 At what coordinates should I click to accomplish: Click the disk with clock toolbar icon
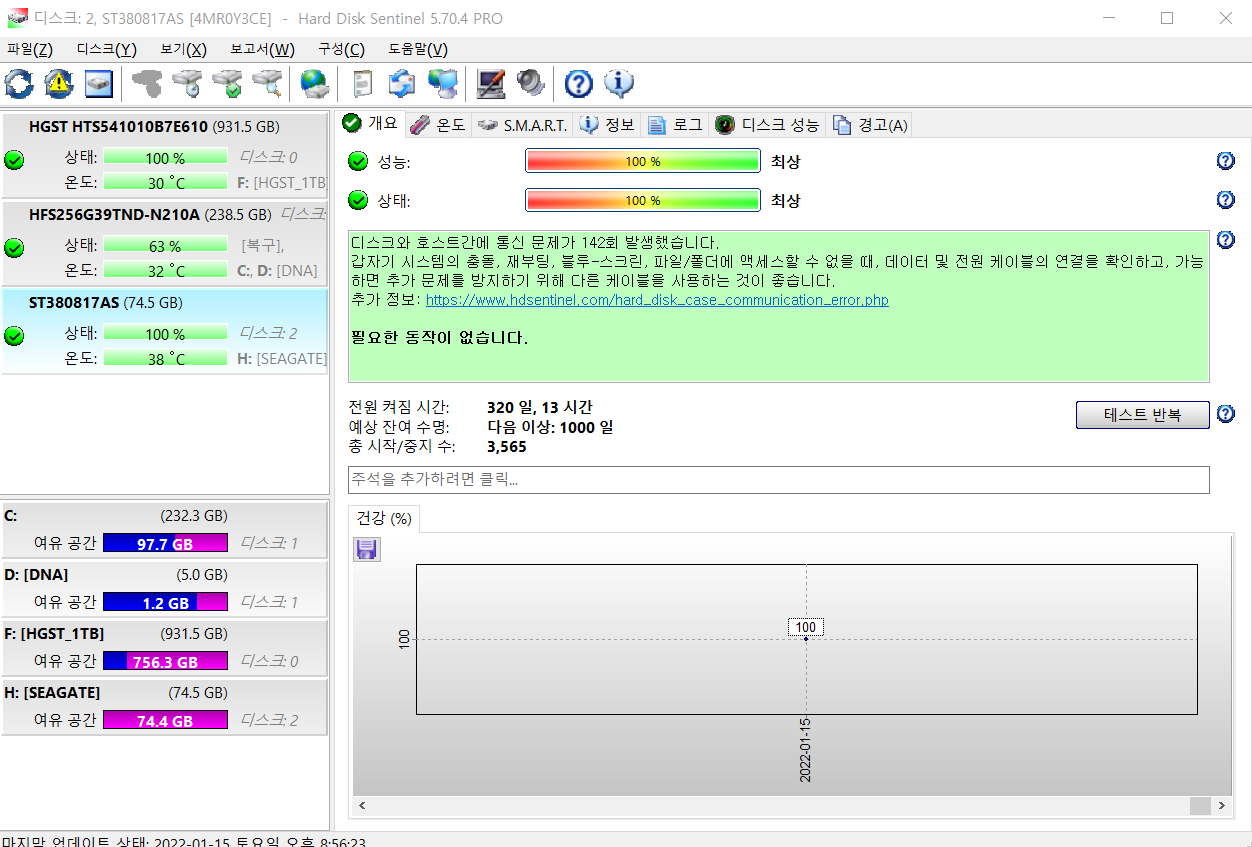(187, 83)
